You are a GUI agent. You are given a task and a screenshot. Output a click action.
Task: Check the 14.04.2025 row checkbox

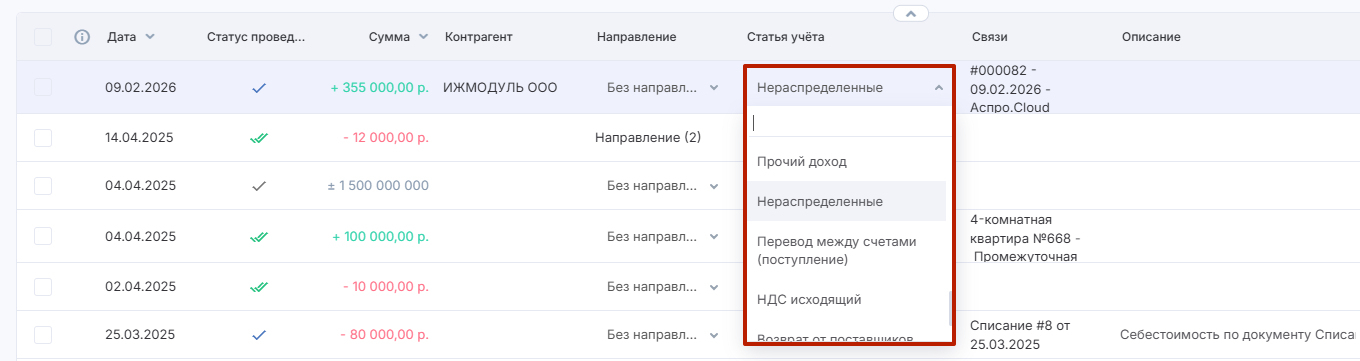pyautogui.click(x=43, y=138)
